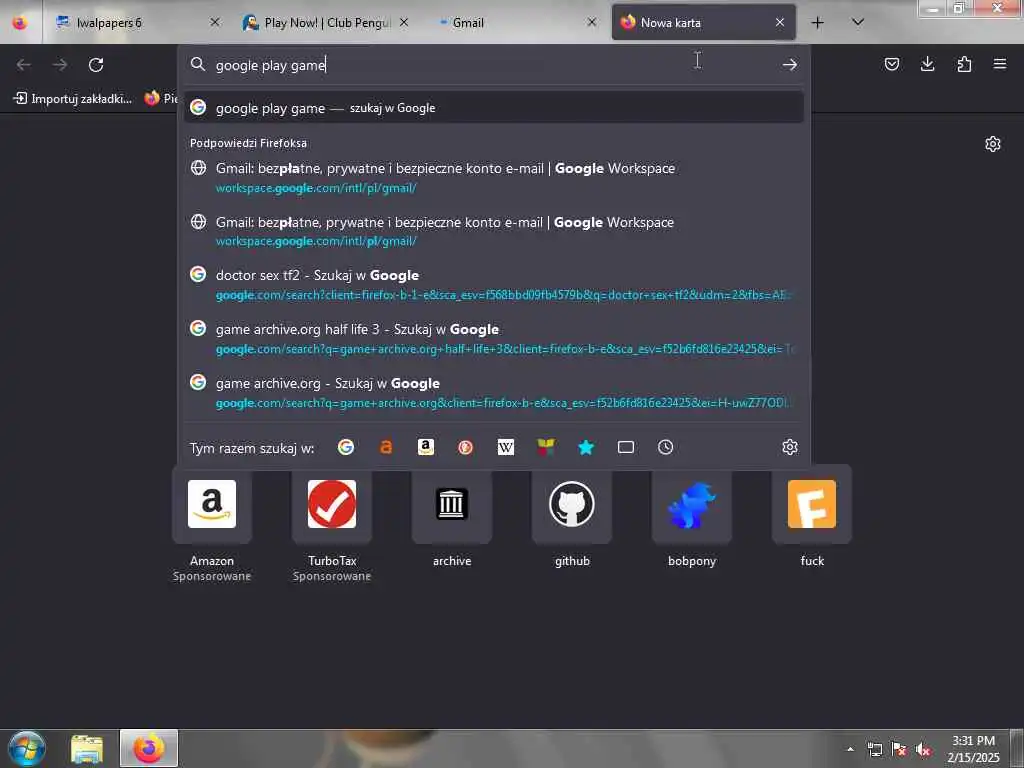This screenshot has height=768, width=1024.
Task: Expand the list all tabs chevron
Action: (858, 22)
